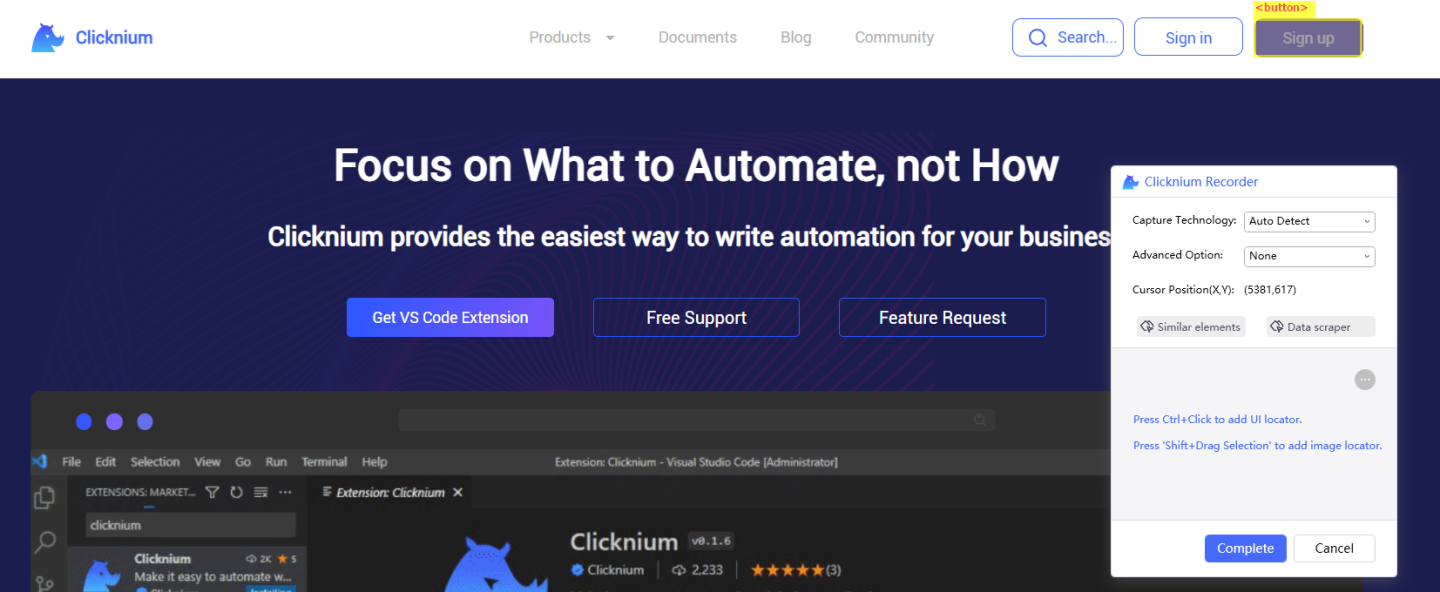Image resolution: width=1440 pixels, height=592 pixels.
Task: Open Community in top navigation
Action: [x=894, y=37]
